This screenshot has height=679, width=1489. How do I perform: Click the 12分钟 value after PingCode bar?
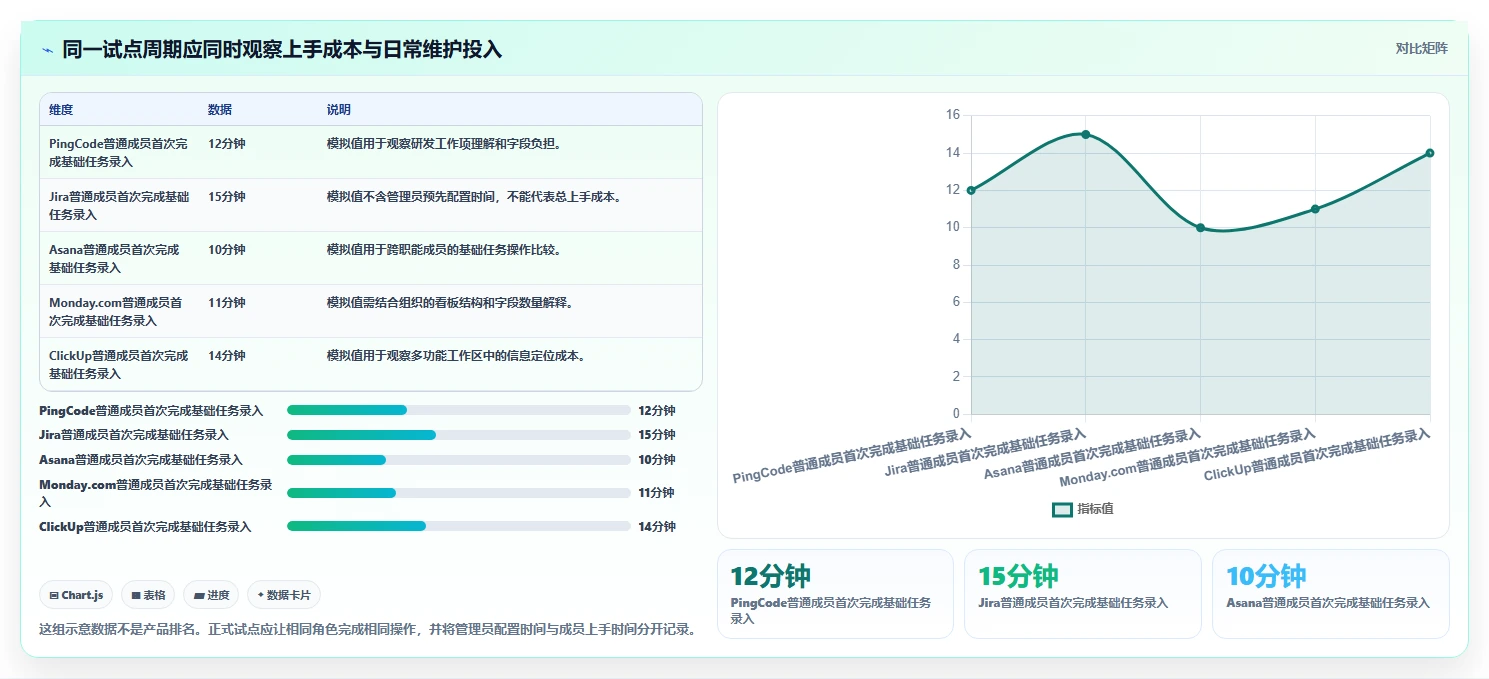coord(657,410)
